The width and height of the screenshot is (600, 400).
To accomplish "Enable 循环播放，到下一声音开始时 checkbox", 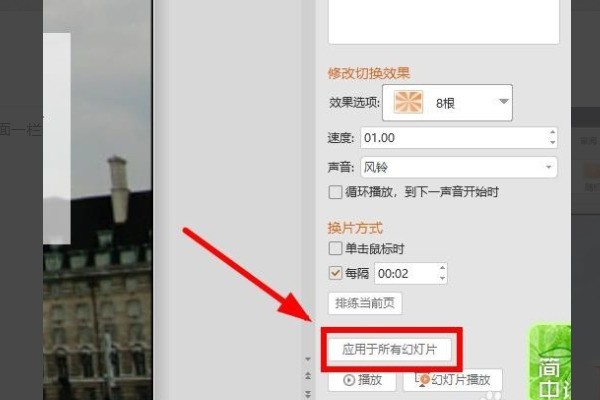I will click(335, 192).
